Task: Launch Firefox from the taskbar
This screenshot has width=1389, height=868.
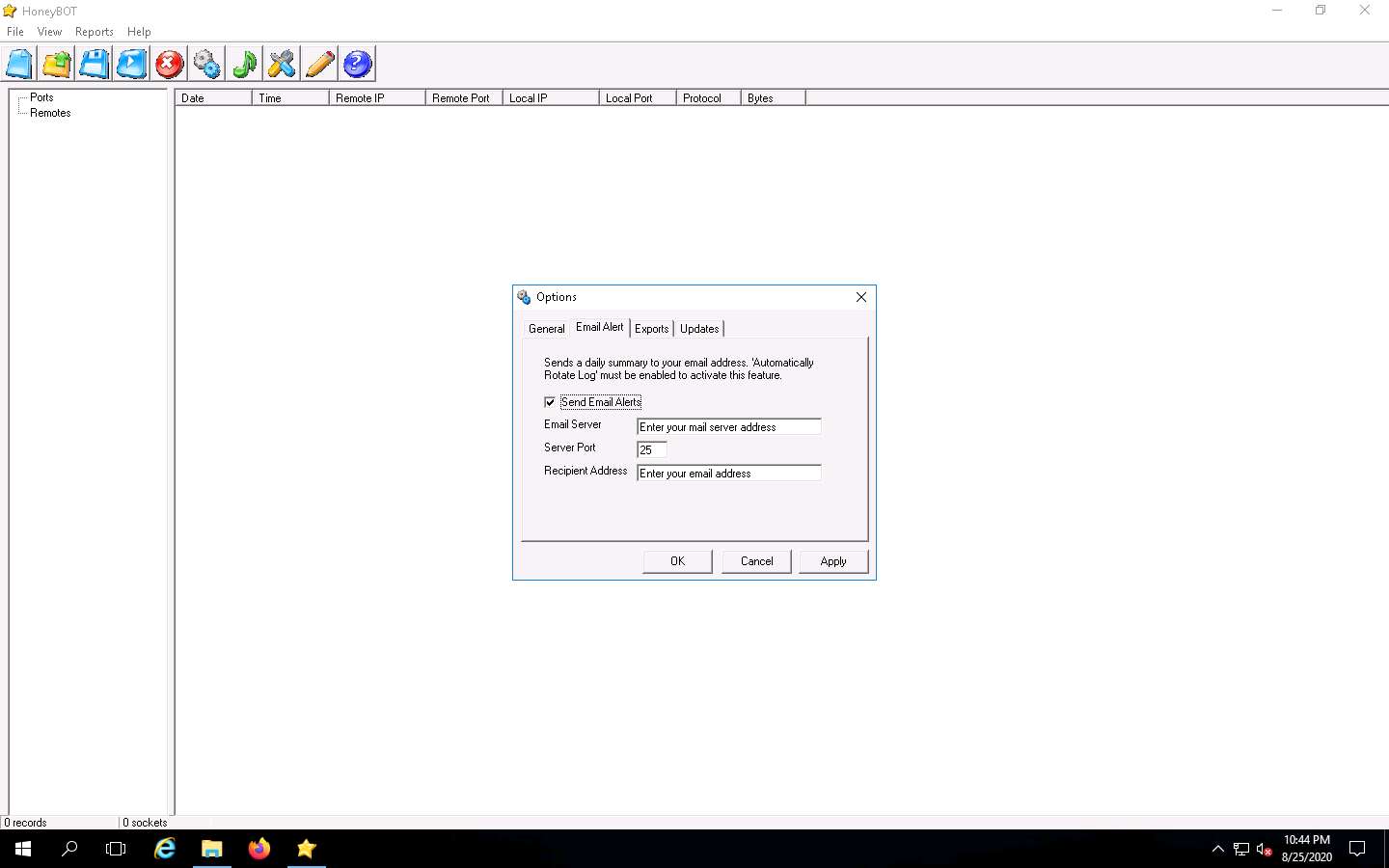Action: point(259,849)
